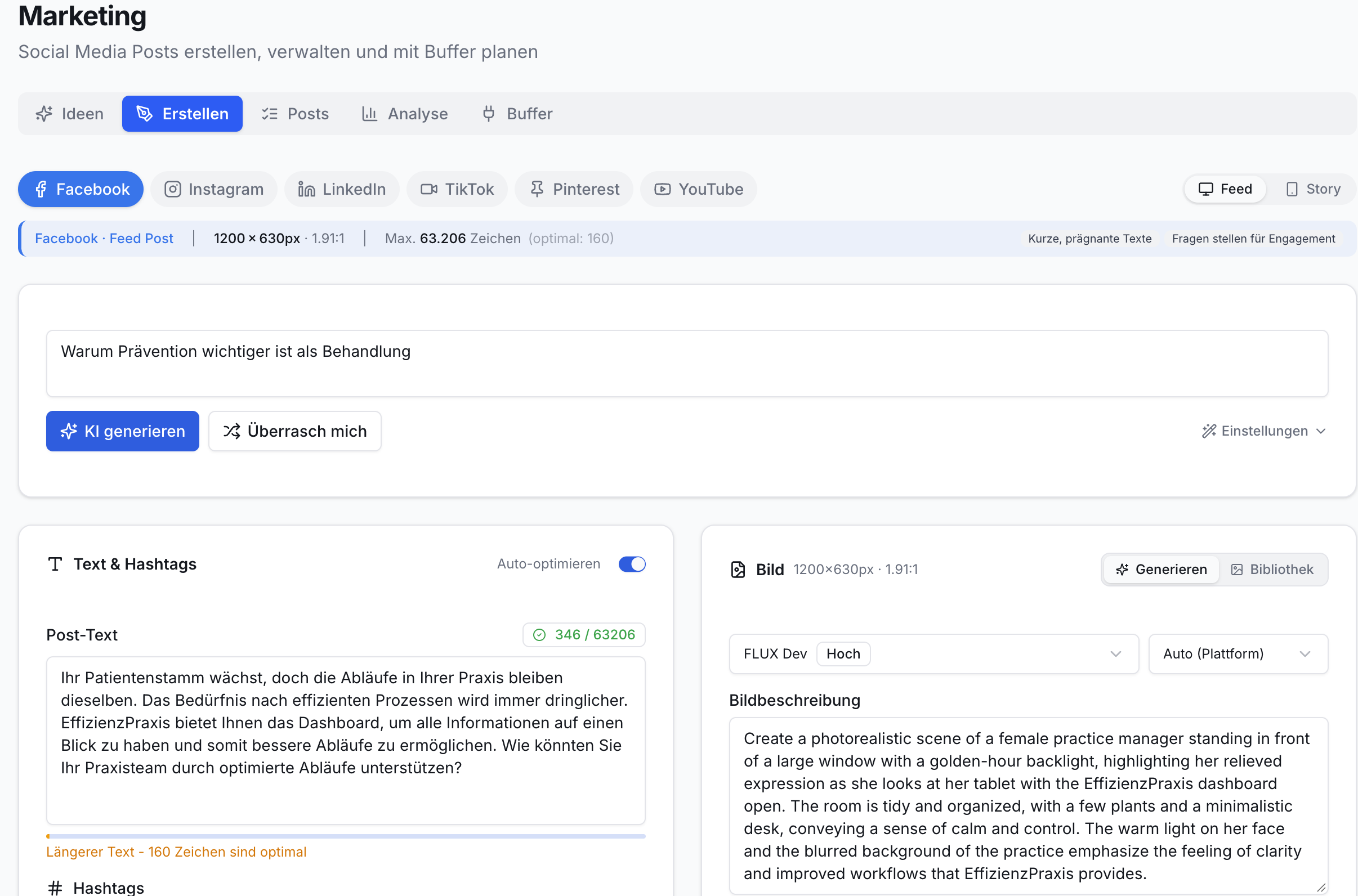
Task: Click the Bild file icon
Action: tap(738, 570)
